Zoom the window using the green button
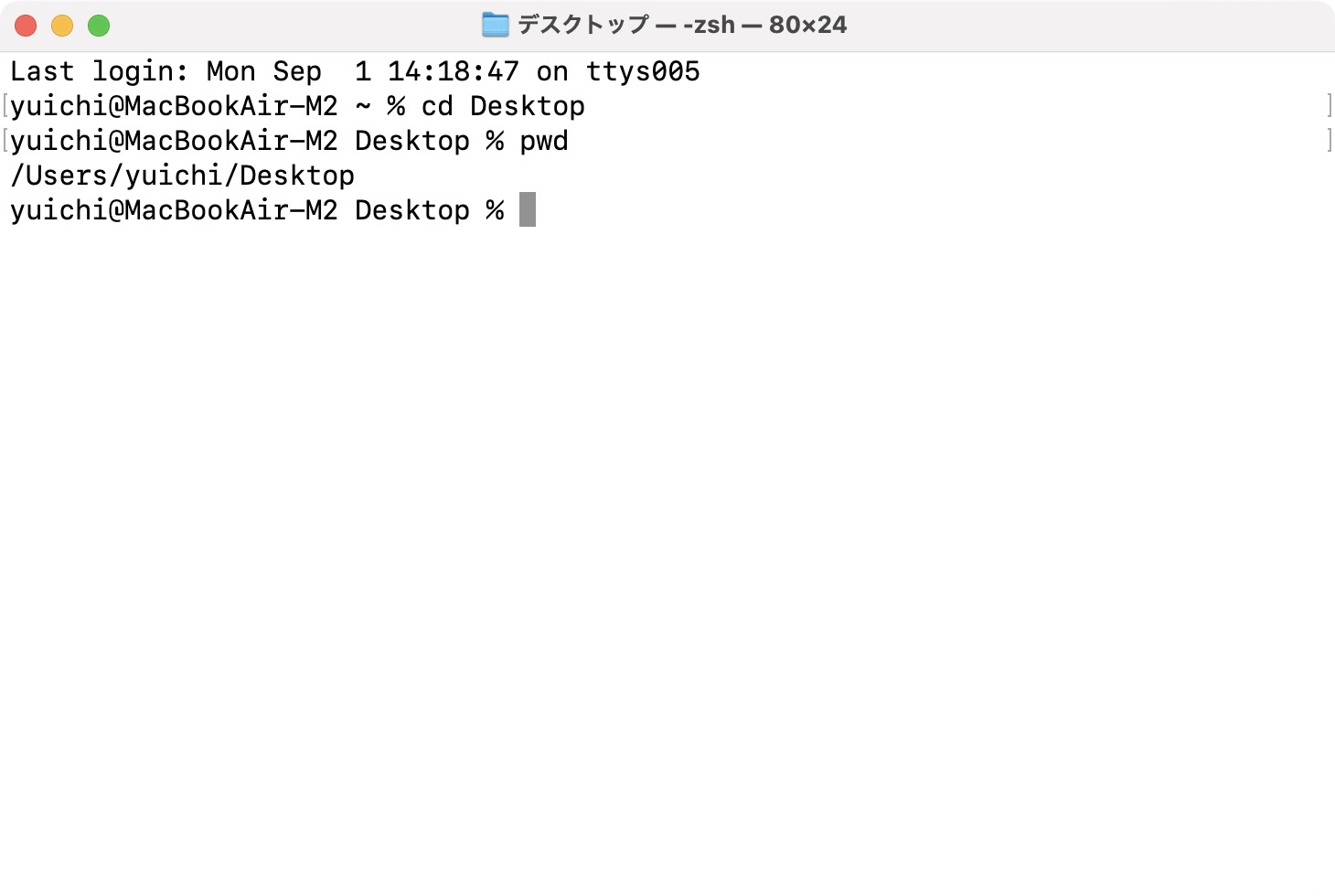 tap(99, 26)
